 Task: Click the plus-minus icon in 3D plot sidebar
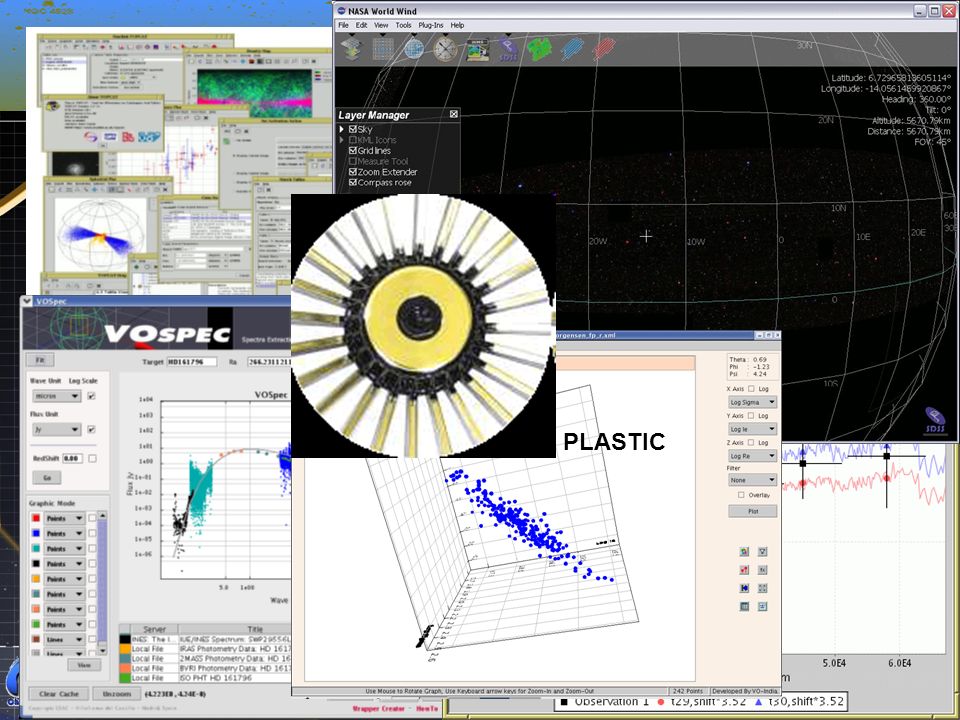tap(762, 607)
